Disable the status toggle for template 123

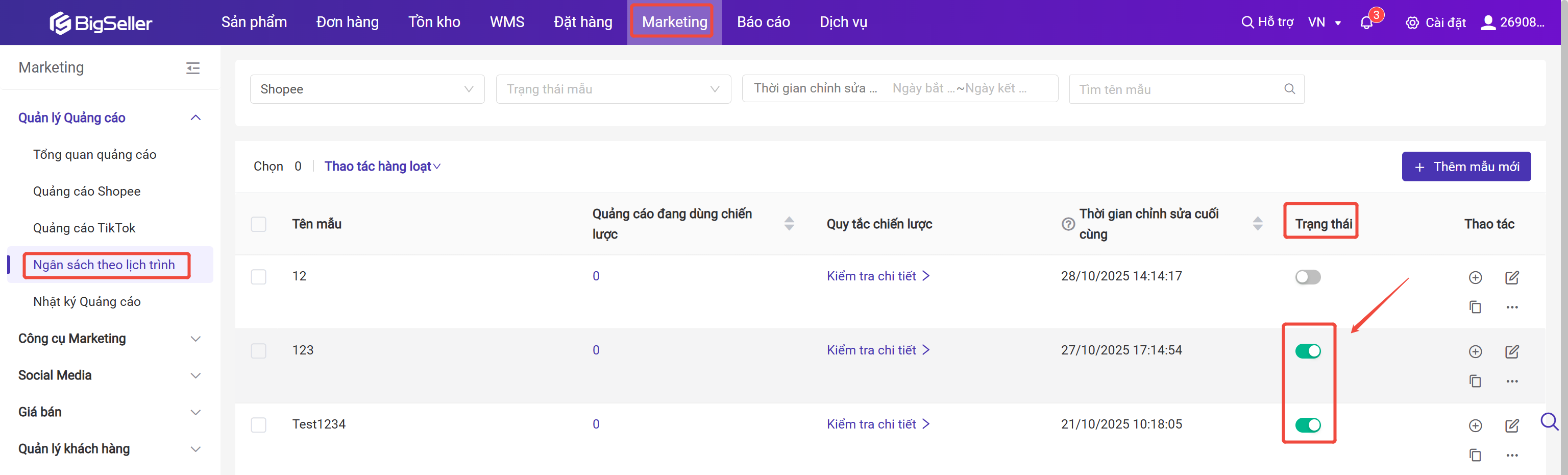tap(1308, 351)
